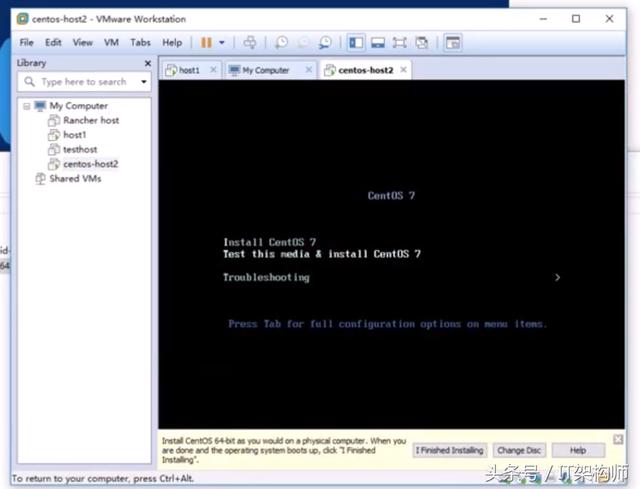
Task: Click the VMware Workstation title icon
Action: point(22,19)
